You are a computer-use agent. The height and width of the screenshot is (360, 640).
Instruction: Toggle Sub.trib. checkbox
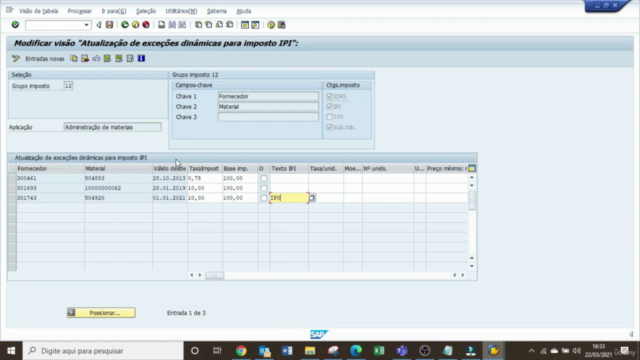(x=329, y=127)
